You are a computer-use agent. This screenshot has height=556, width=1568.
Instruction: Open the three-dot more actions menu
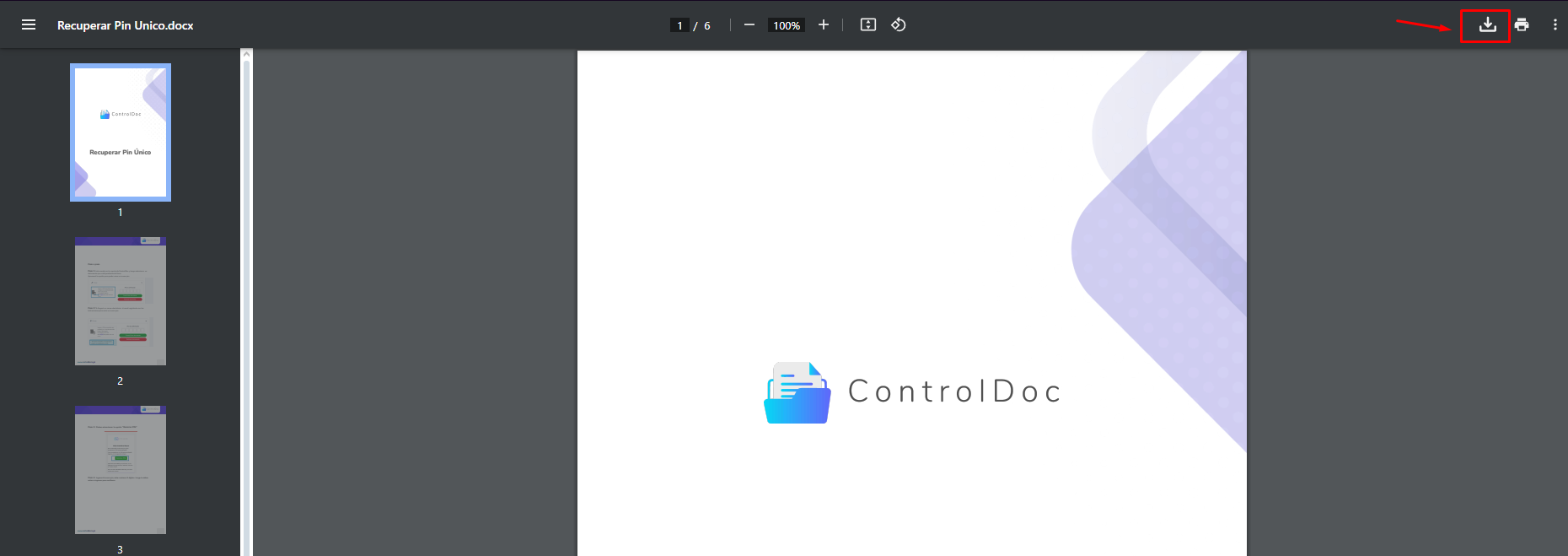[x=1555, y=25]
